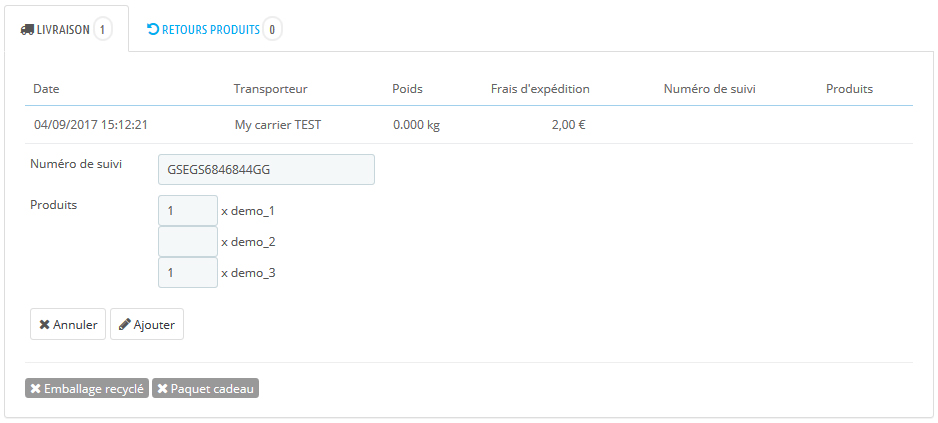The width and height of the screenshot is (938, 423).
Task: Select the Livraison tab label
Action: (x=63, y=30)
